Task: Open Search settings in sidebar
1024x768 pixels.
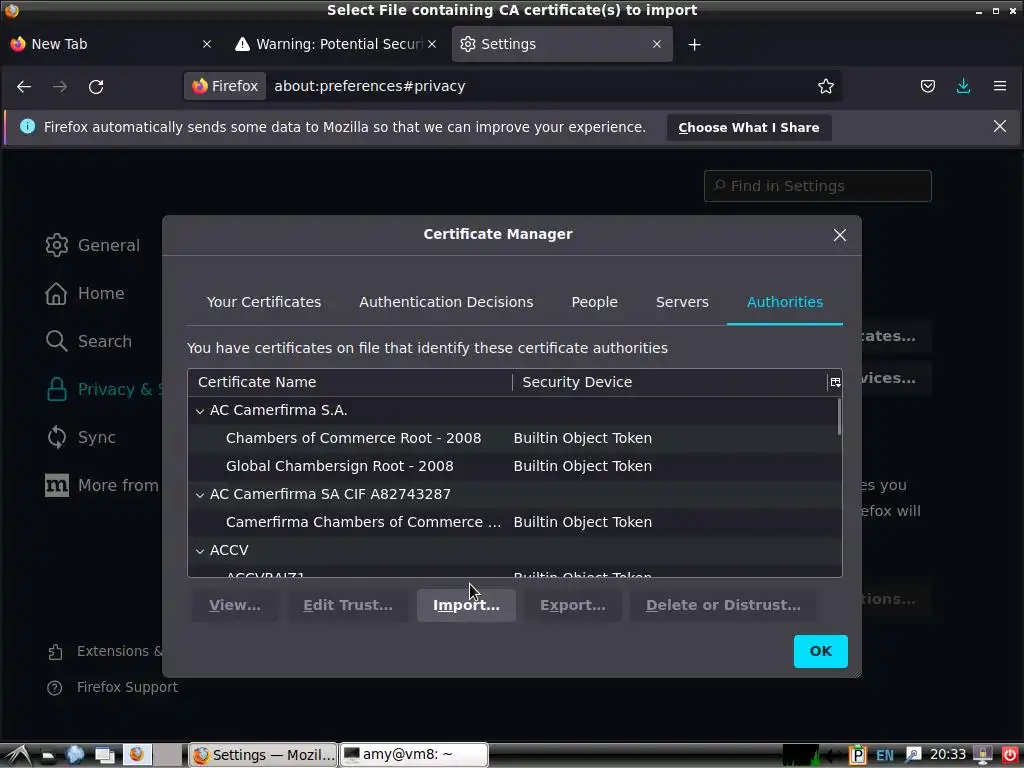Action: [89, 342]
